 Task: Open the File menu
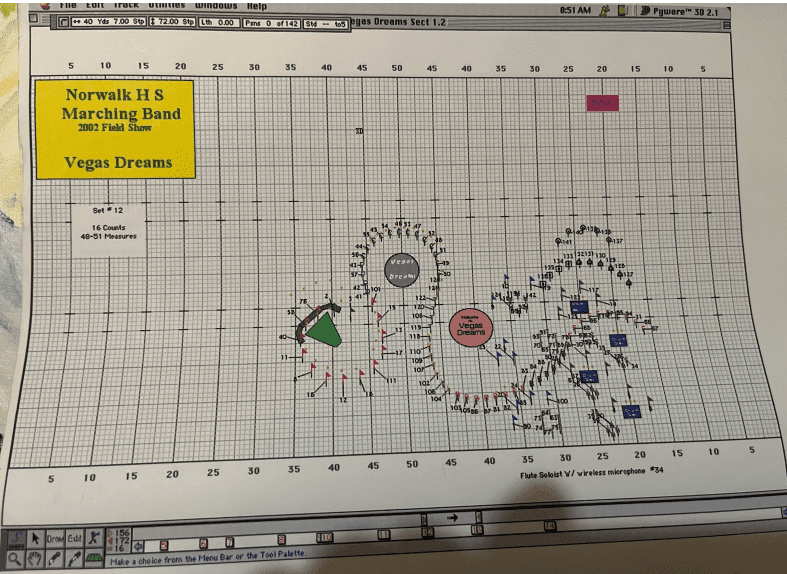tap(68, 5)
